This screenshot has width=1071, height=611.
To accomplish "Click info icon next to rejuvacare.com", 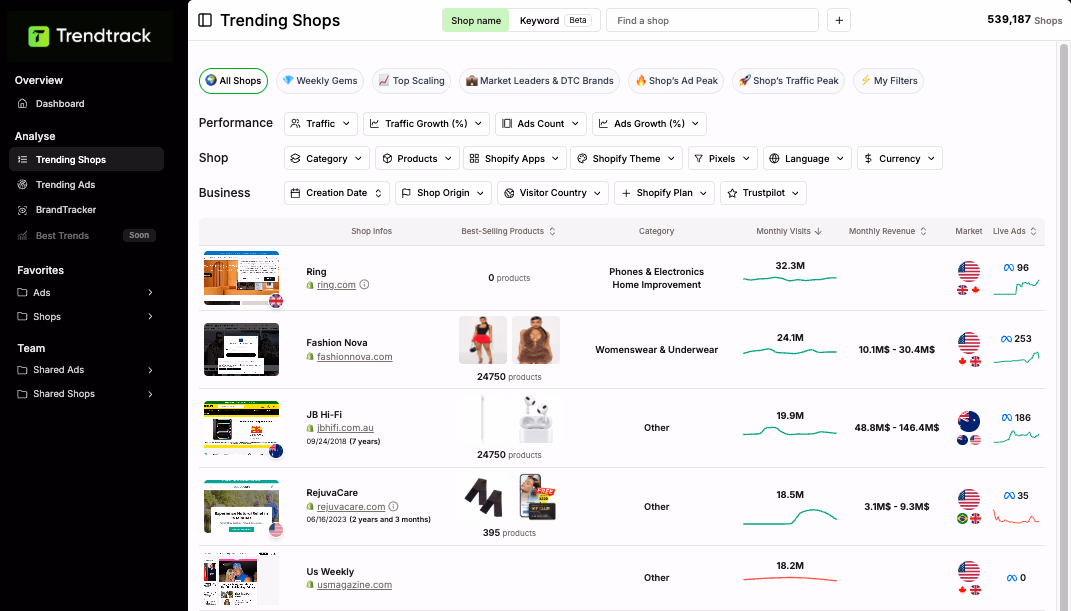I will [393, 507].
